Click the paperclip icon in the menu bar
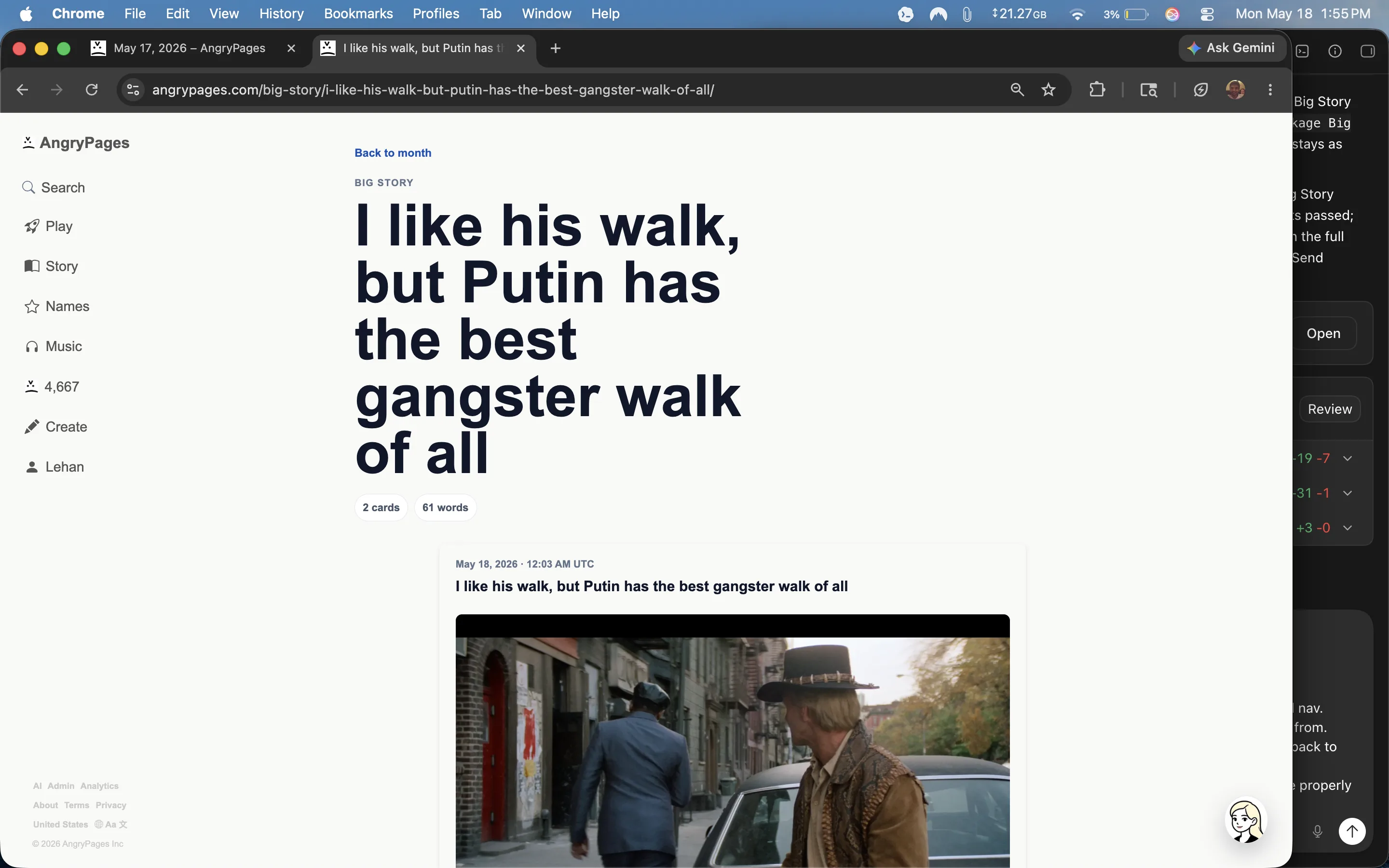The image size is (1389, 868). [x=967, y=14]
